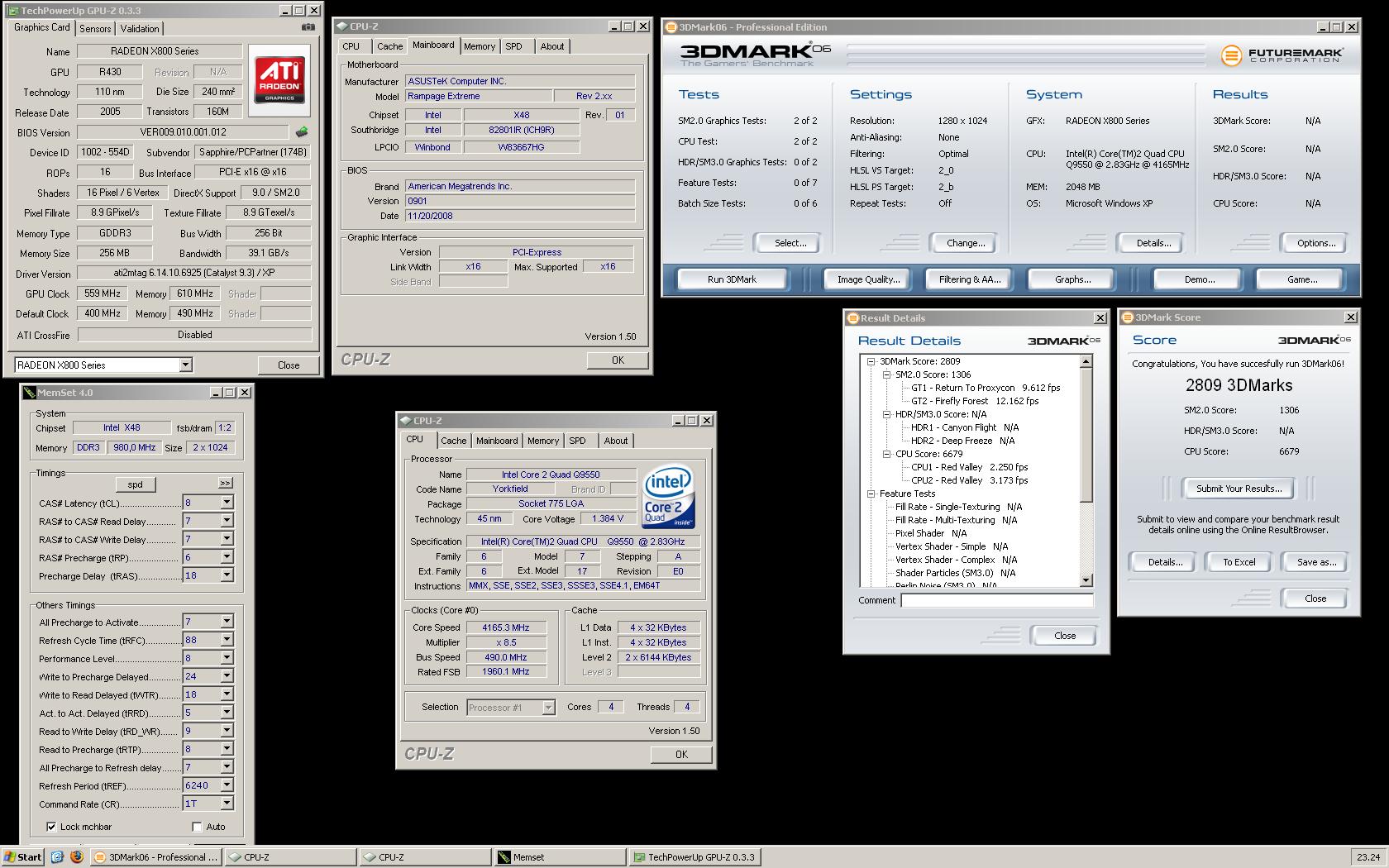Viewport: 1389px width, 868px height.
Task: Switch to the Sensors tab in GPU-Z
Action: coord(95,29)
